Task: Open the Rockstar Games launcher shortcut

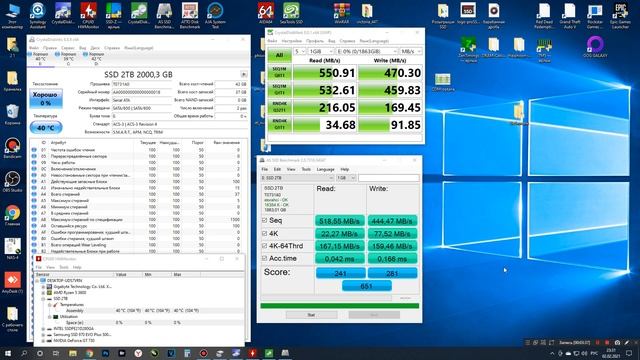Action: click(x=595, y=16)
